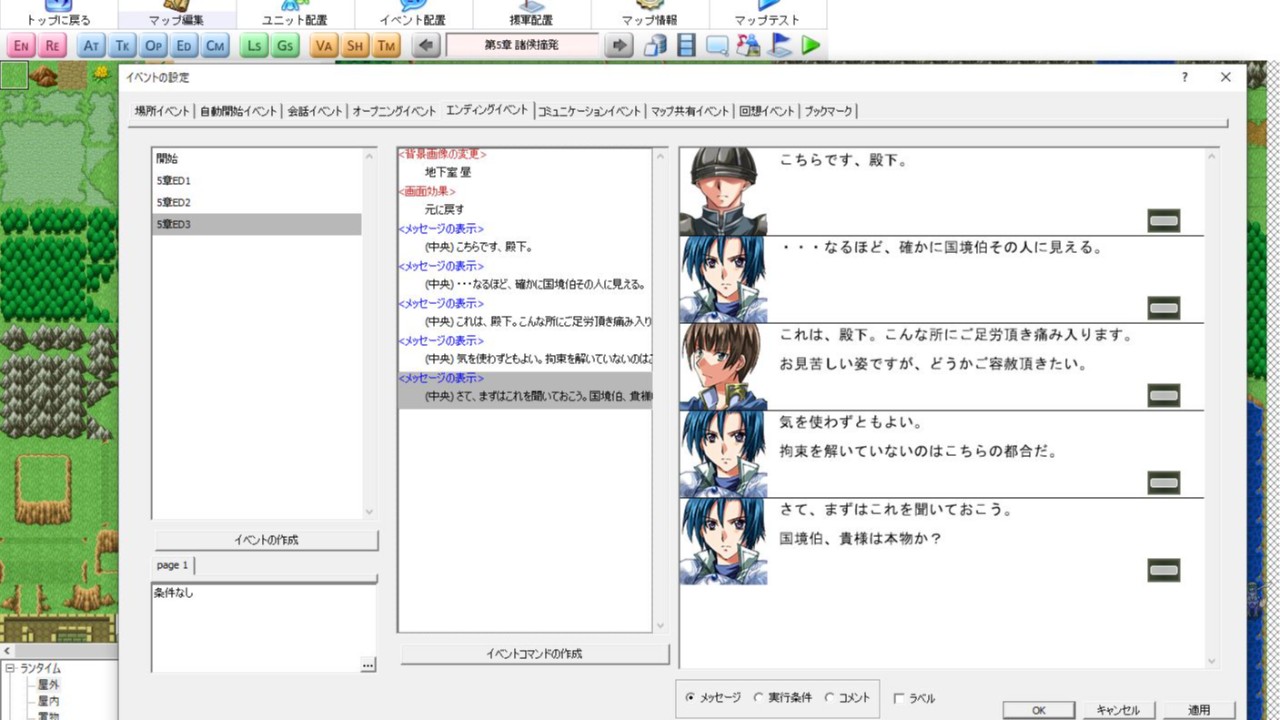
Task: Click the speech bubble toolbar icon
Action: pyautogui.click(x=717, y=46)
